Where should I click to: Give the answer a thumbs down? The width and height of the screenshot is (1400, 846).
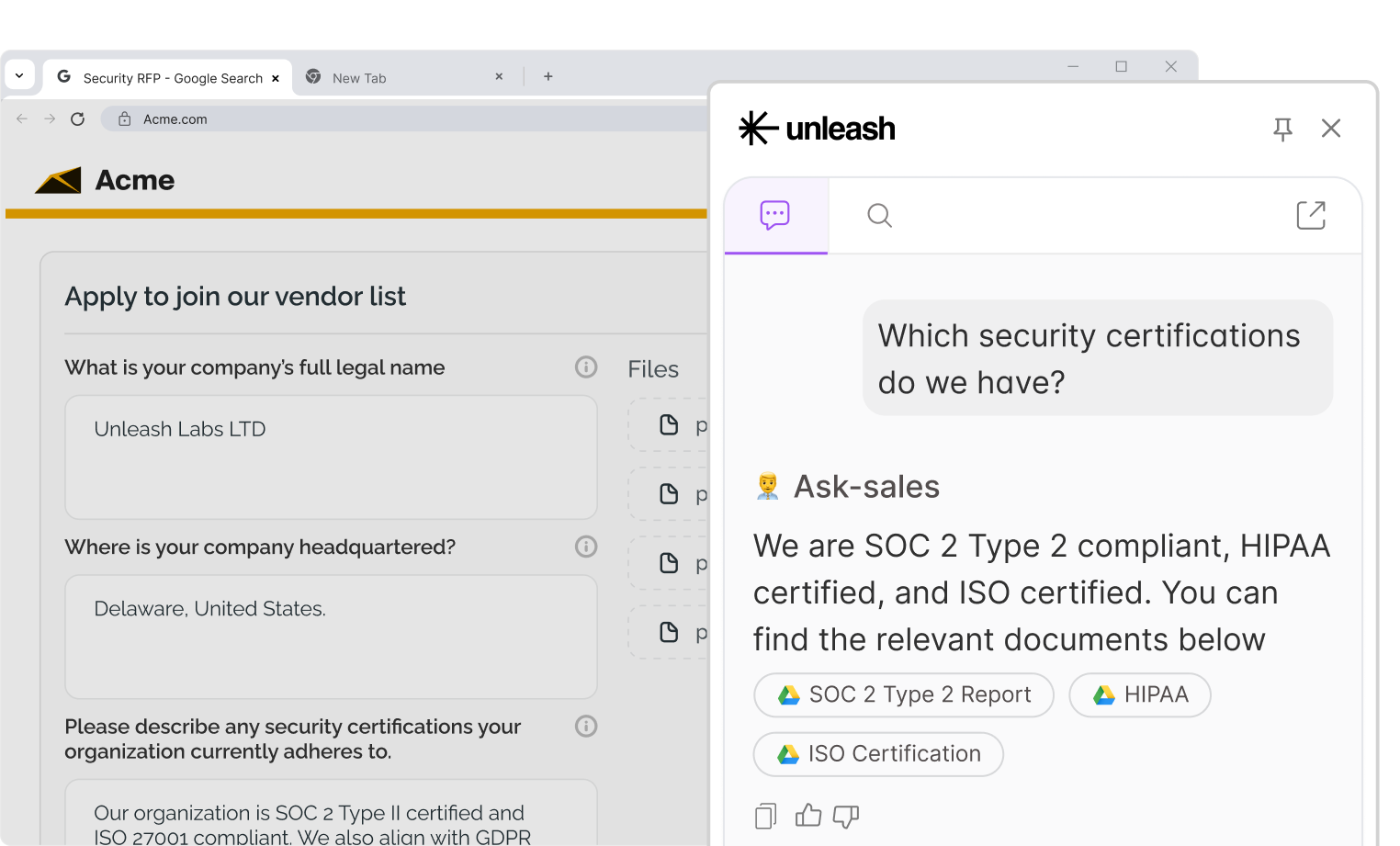846,816
